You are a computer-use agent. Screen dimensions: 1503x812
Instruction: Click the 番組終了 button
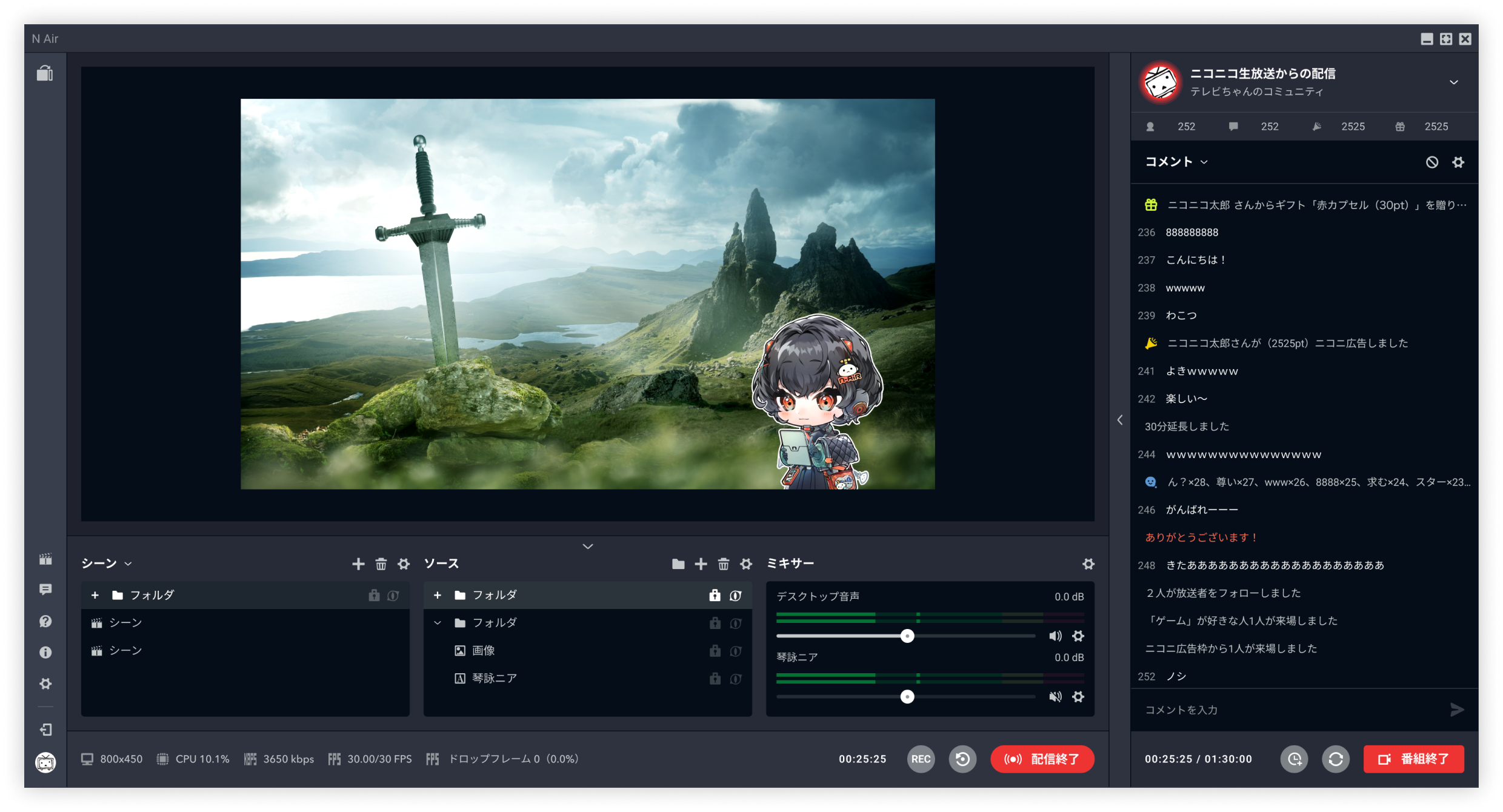click(x=1413, y=759)
